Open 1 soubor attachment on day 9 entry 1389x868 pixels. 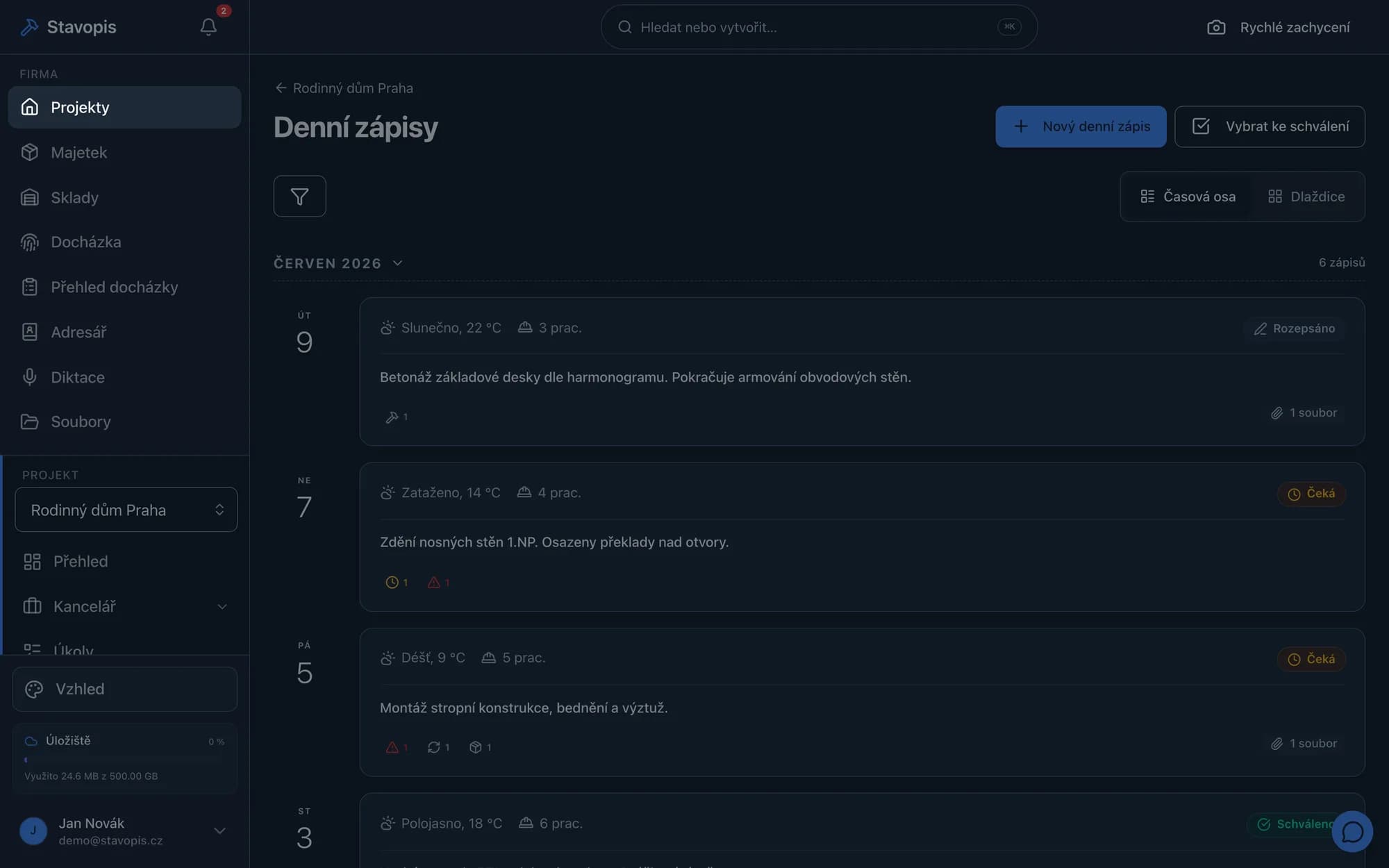(x=1304, y=413)
